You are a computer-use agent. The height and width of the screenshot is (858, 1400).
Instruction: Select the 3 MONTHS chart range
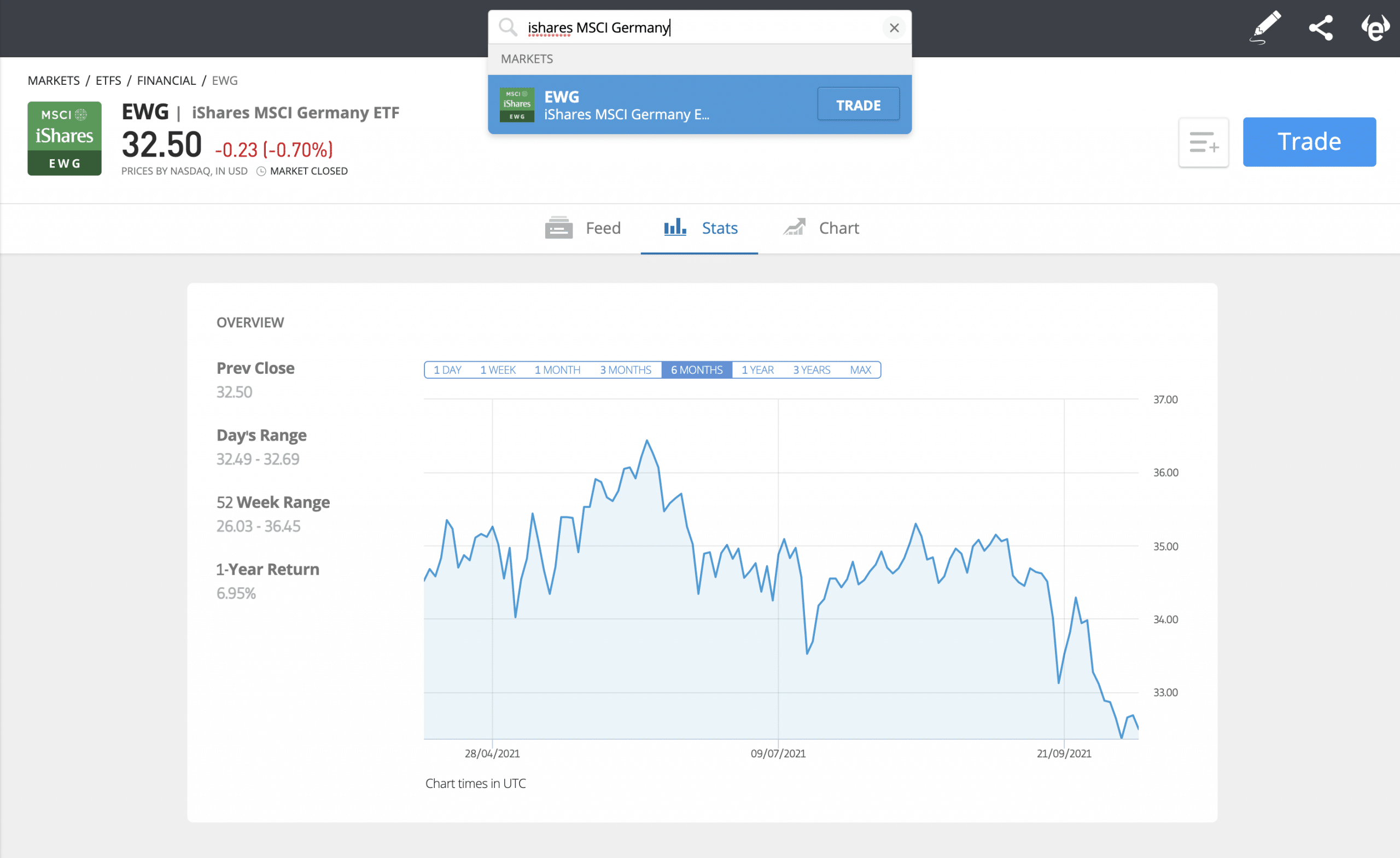pos(626,370)
